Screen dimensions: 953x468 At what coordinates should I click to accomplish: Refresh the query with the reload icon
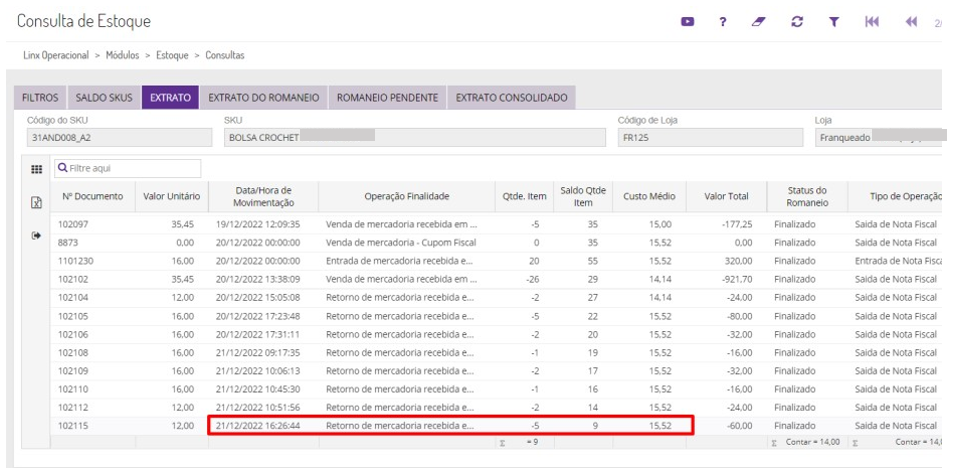[797, 22]
